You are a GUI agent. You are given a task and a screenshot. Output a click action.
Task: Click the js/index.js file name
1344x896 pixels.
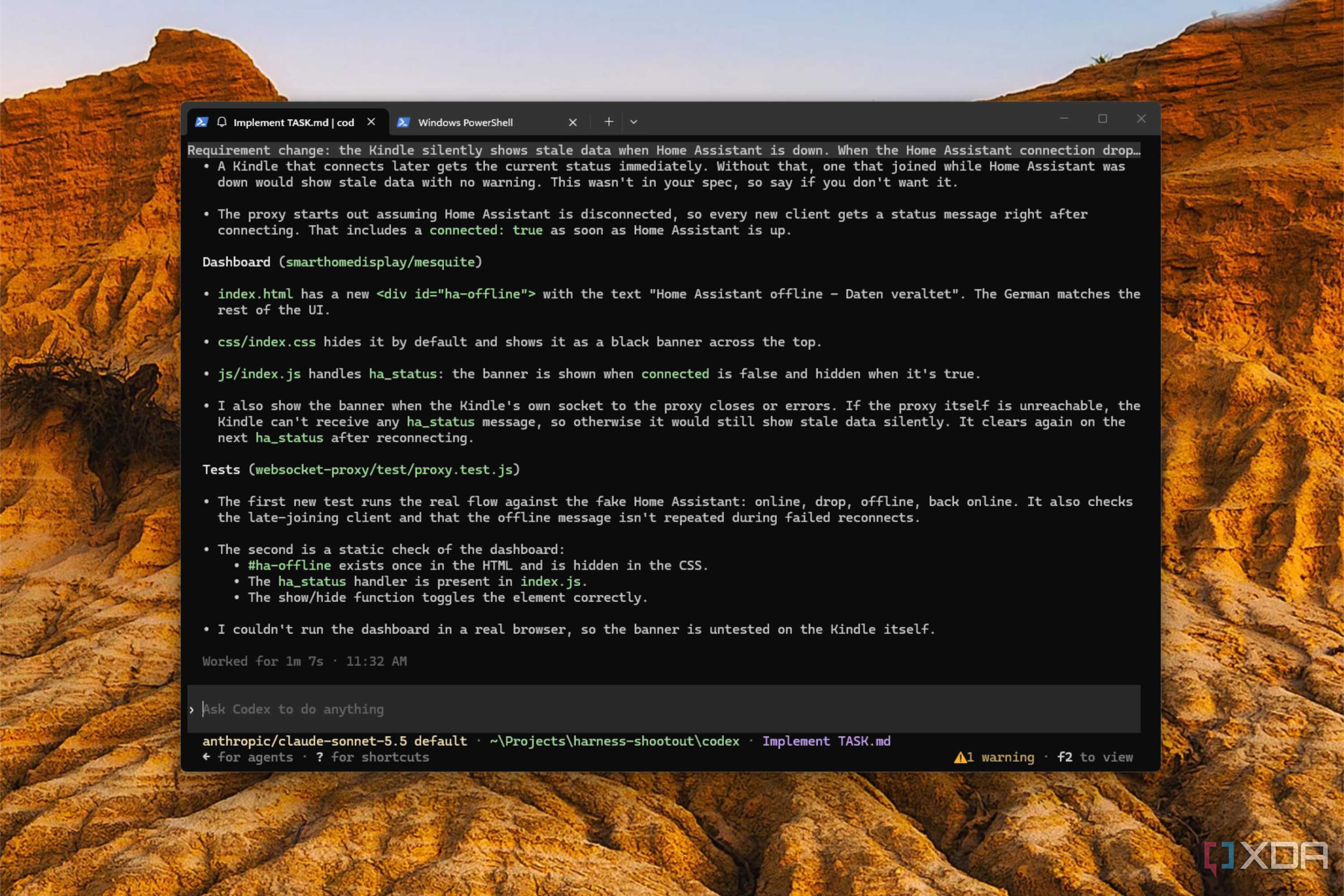tap(259, 374)
